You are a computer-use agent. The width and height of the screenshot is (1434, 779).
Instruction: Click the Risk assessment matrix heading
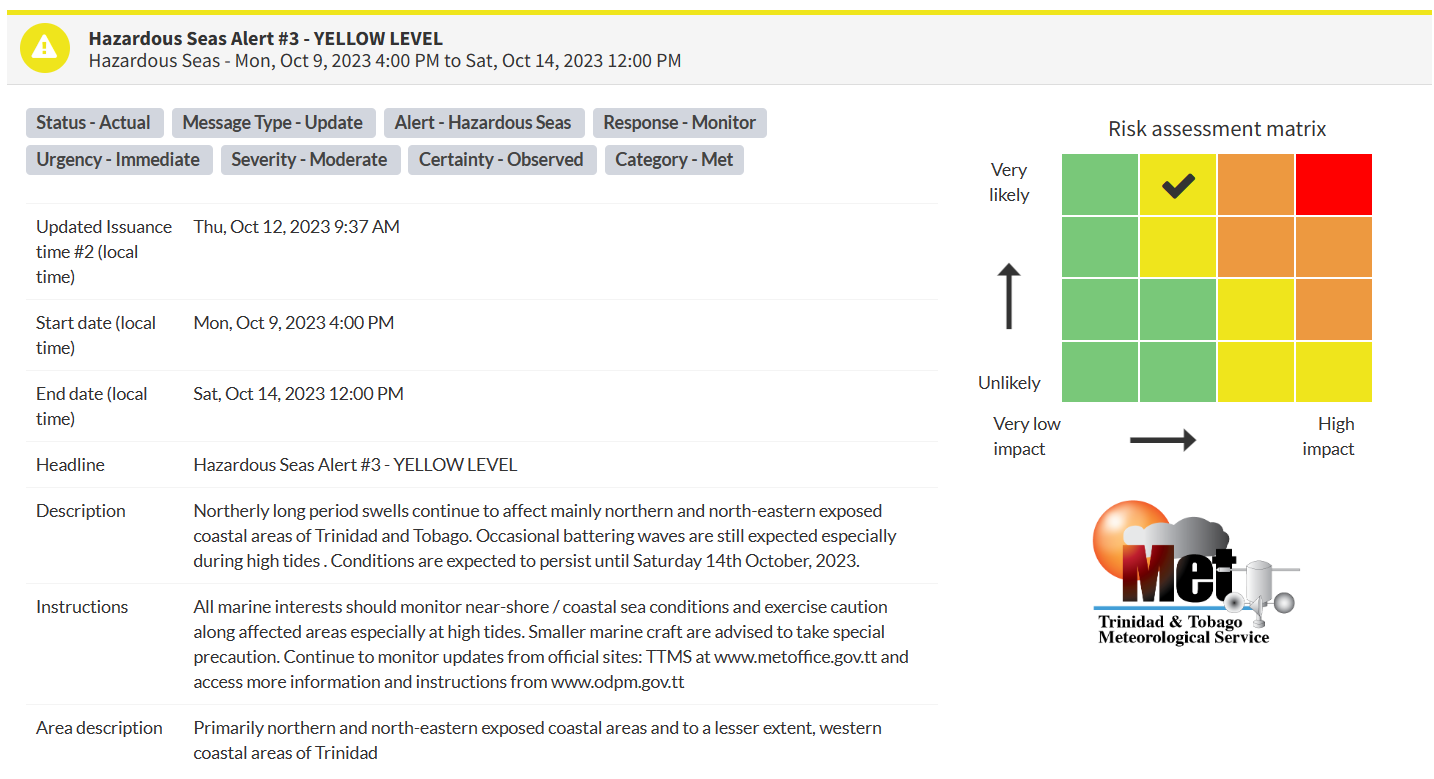[1217, 129]
